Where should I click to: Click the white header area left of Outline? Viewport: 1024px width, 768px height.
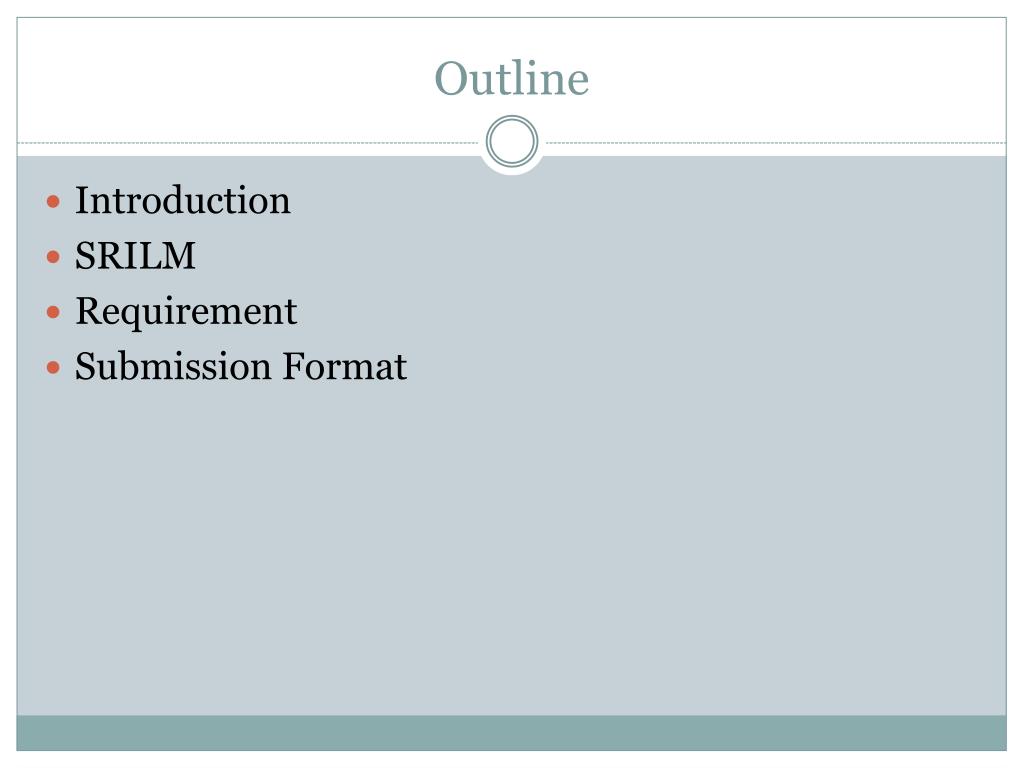[222, 78]
